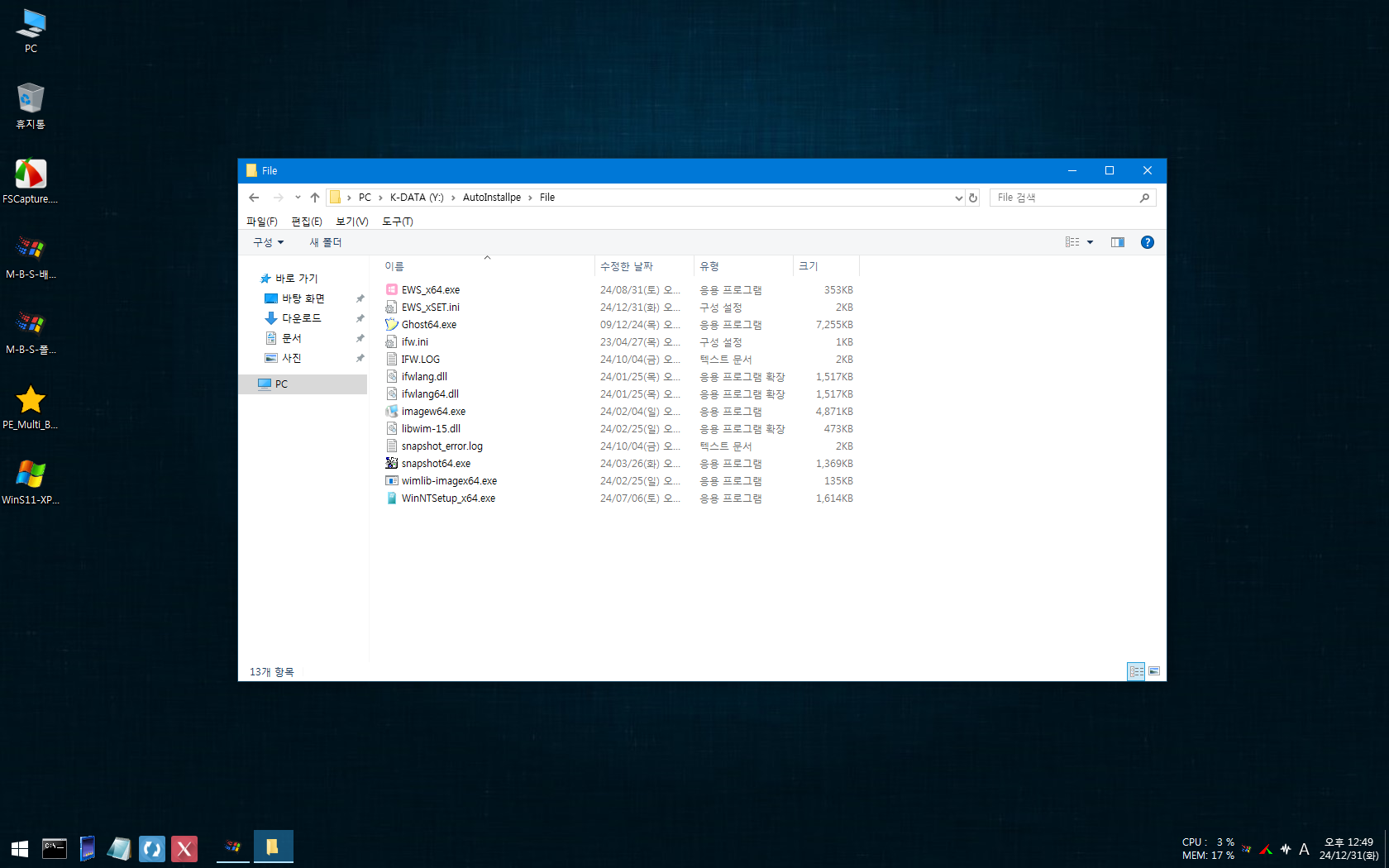
Task: Open the view options dropdown arrow
Action: point(1090,242)
